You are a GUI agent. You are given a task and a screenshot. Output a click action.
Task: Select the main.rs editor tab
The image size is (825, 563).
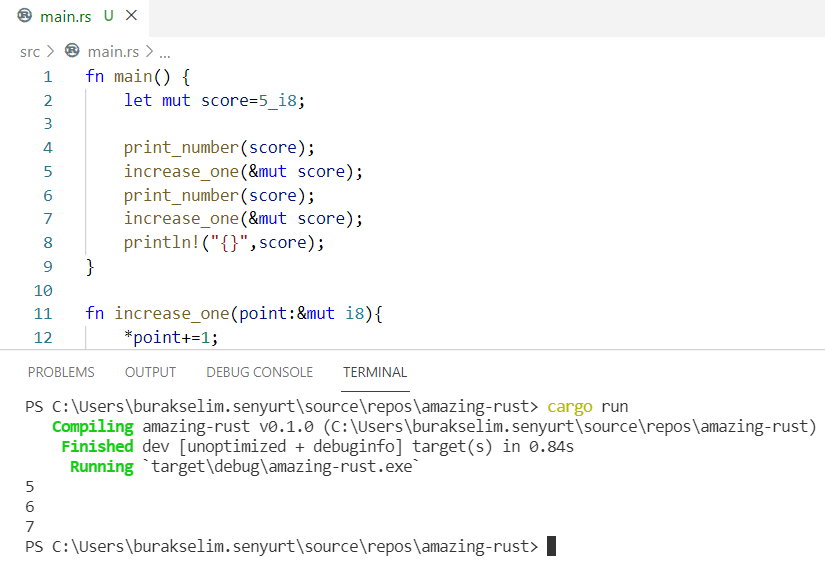(65, 17)
